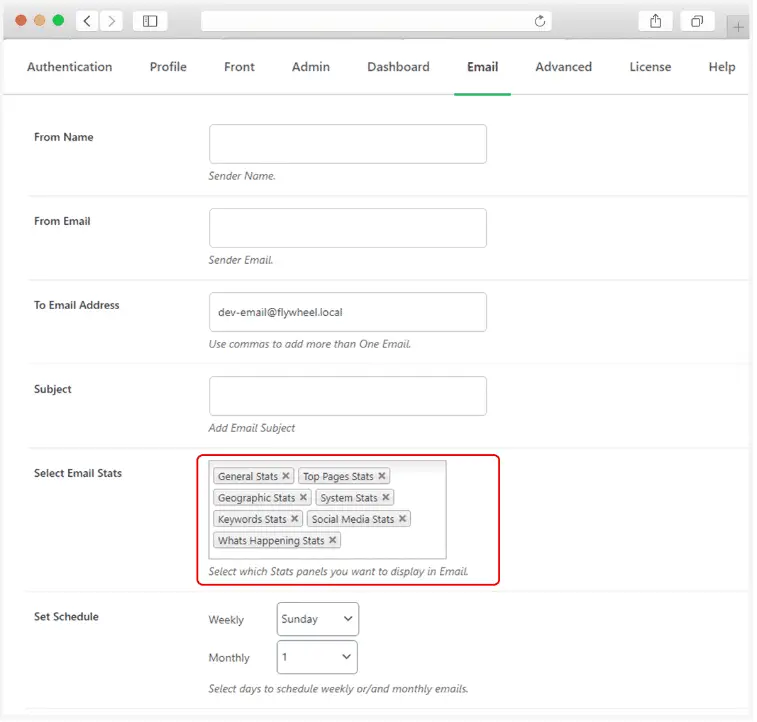
Task: Show all tabs overview icon
Action: click(697, 21)
